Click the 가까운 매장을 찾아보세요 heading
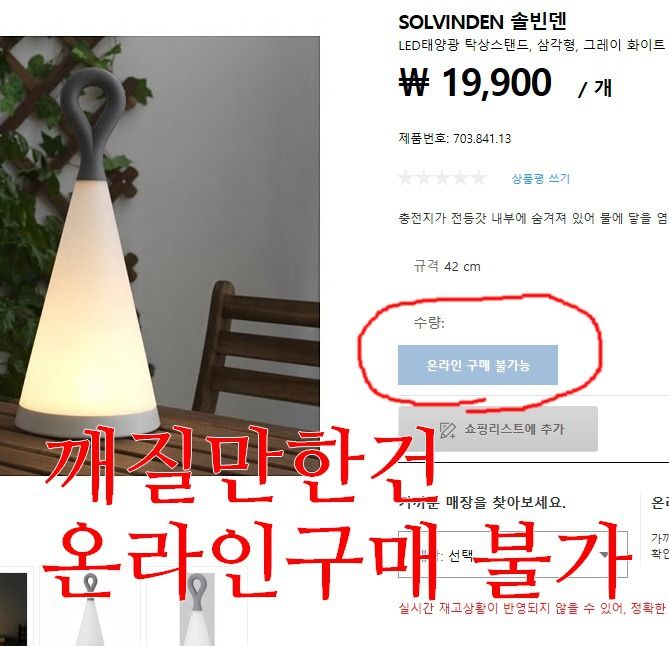This screenshot has width=669, height=646. 482,503
